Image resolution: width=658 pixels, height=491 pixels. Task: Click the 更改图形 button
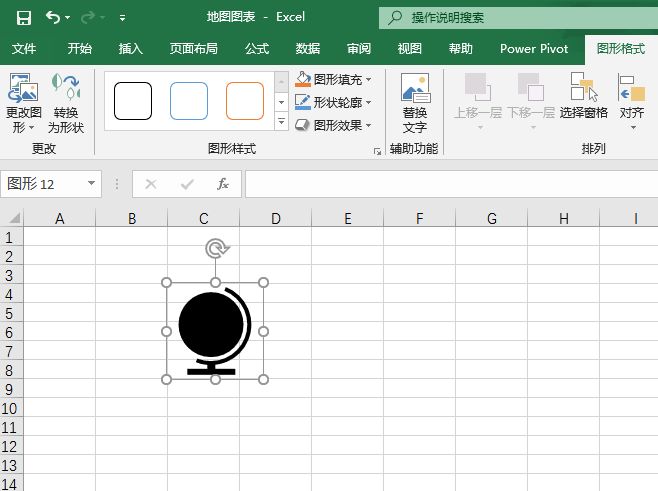24,103
